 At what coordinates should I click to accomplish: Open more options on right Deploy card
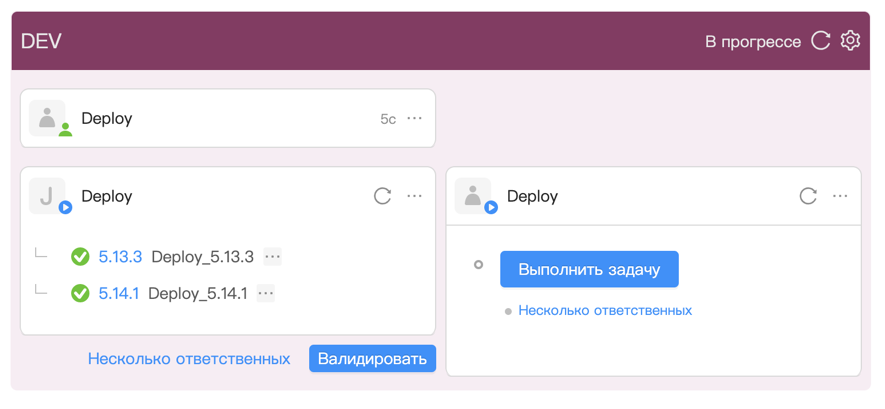pyautogui.click(x=840, y=196)
